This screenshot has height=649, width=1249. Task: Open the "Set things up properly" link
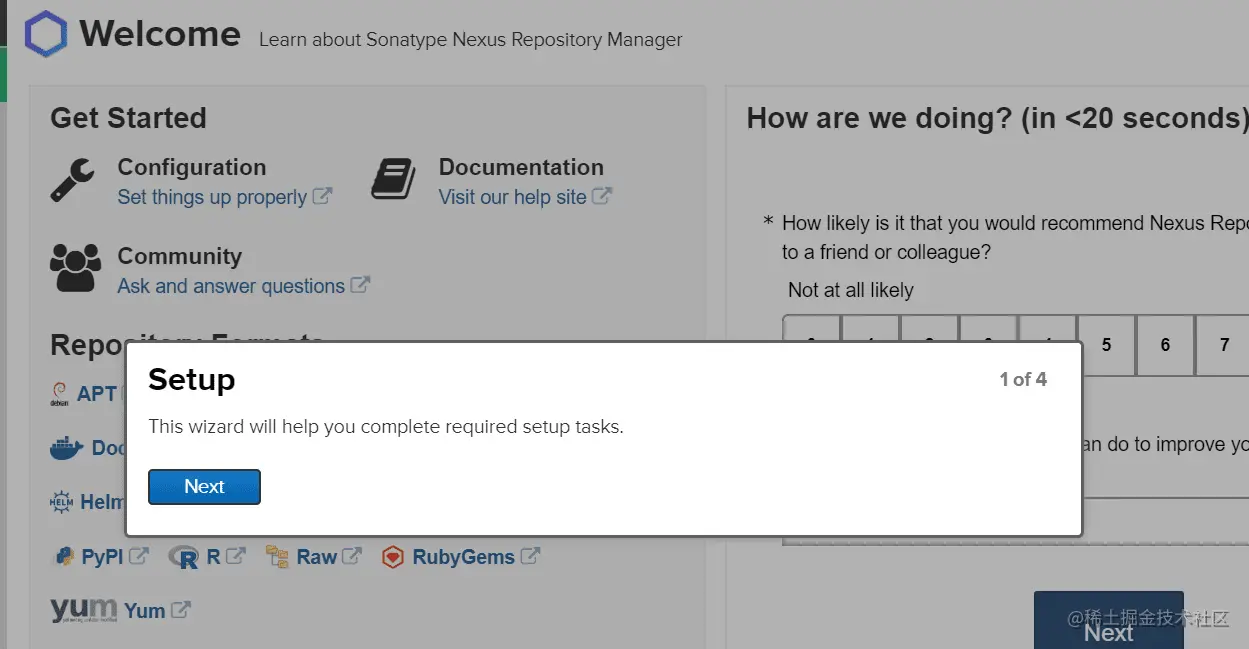212,197
